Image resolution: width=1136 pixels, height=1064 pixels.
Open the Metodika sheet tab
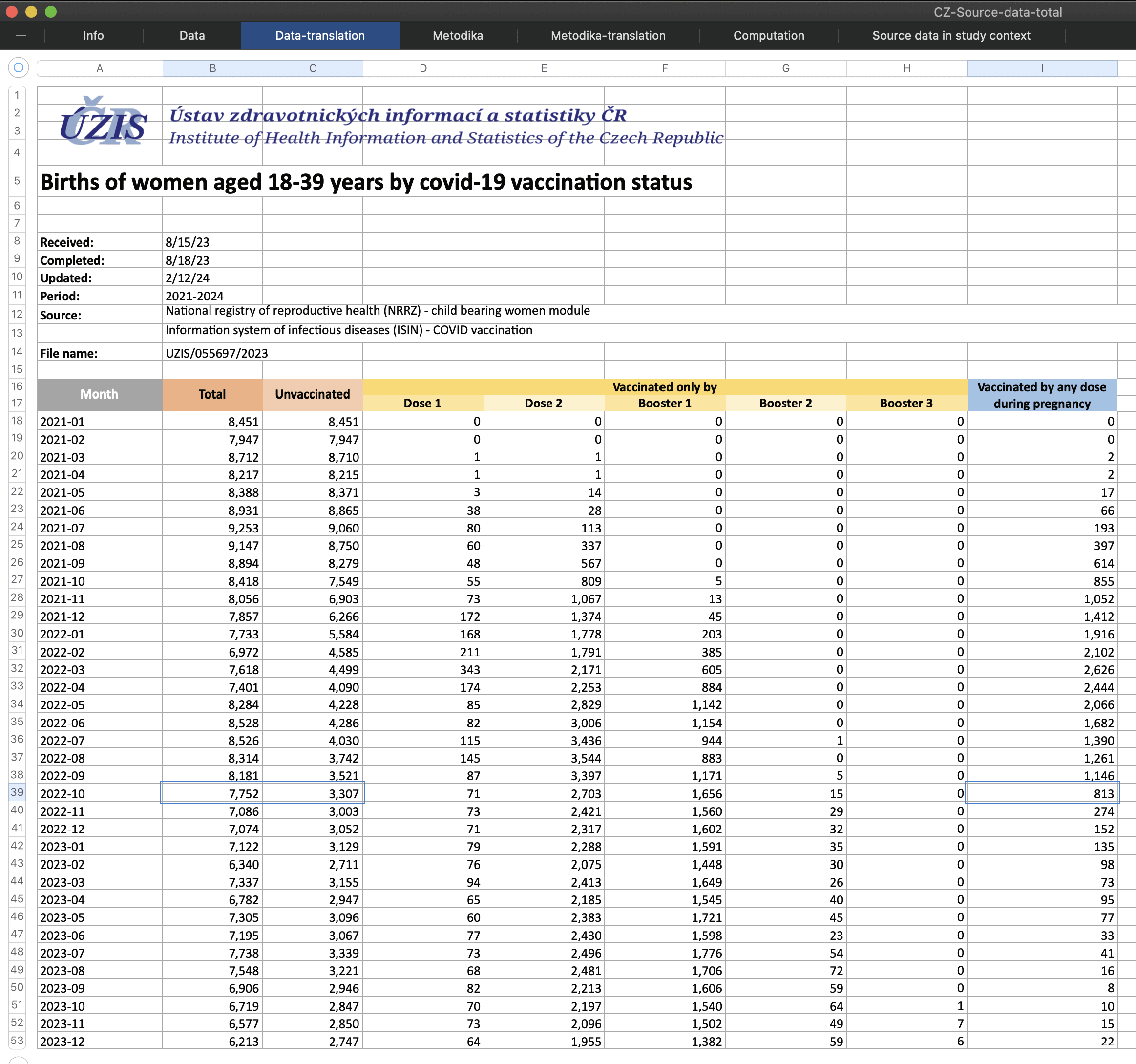(458, 36)
